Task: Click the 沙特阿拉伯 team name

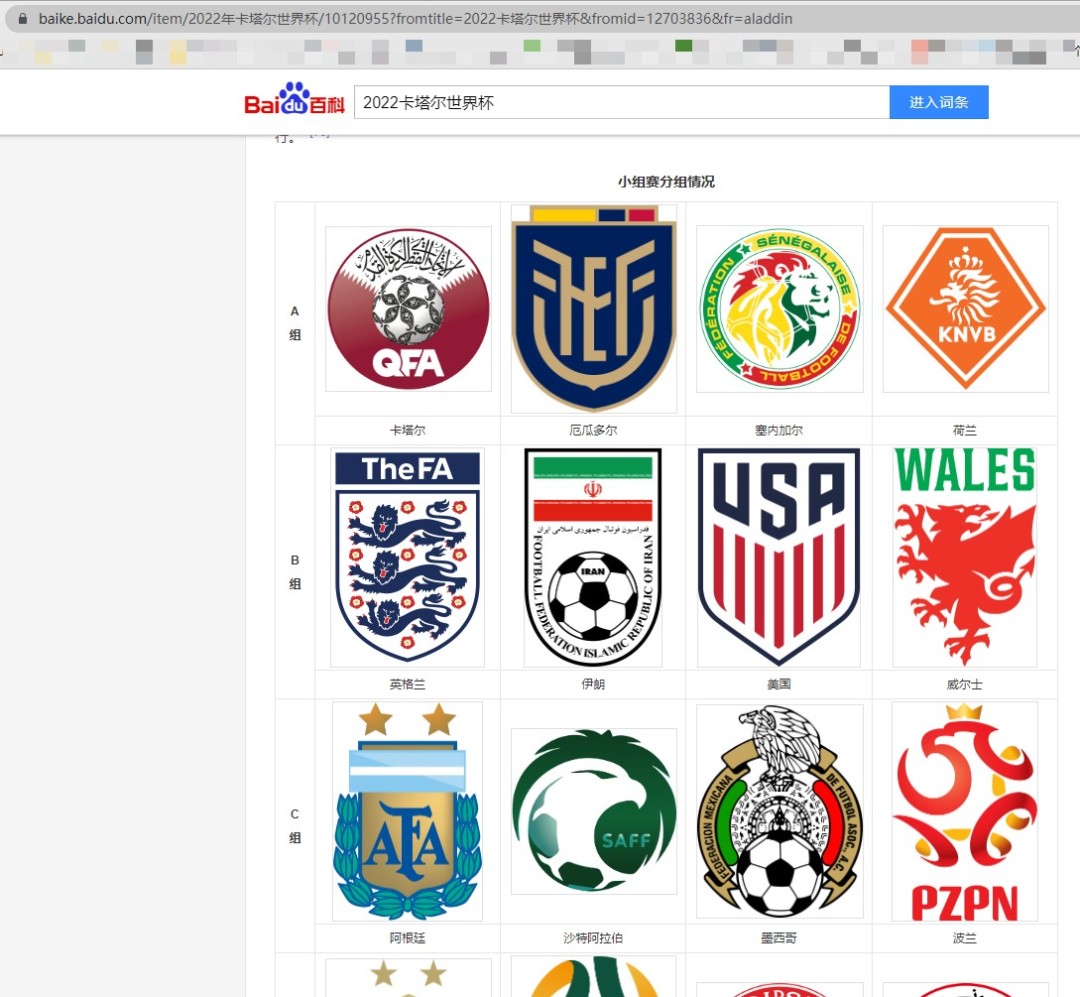Action: coord(593,938)
